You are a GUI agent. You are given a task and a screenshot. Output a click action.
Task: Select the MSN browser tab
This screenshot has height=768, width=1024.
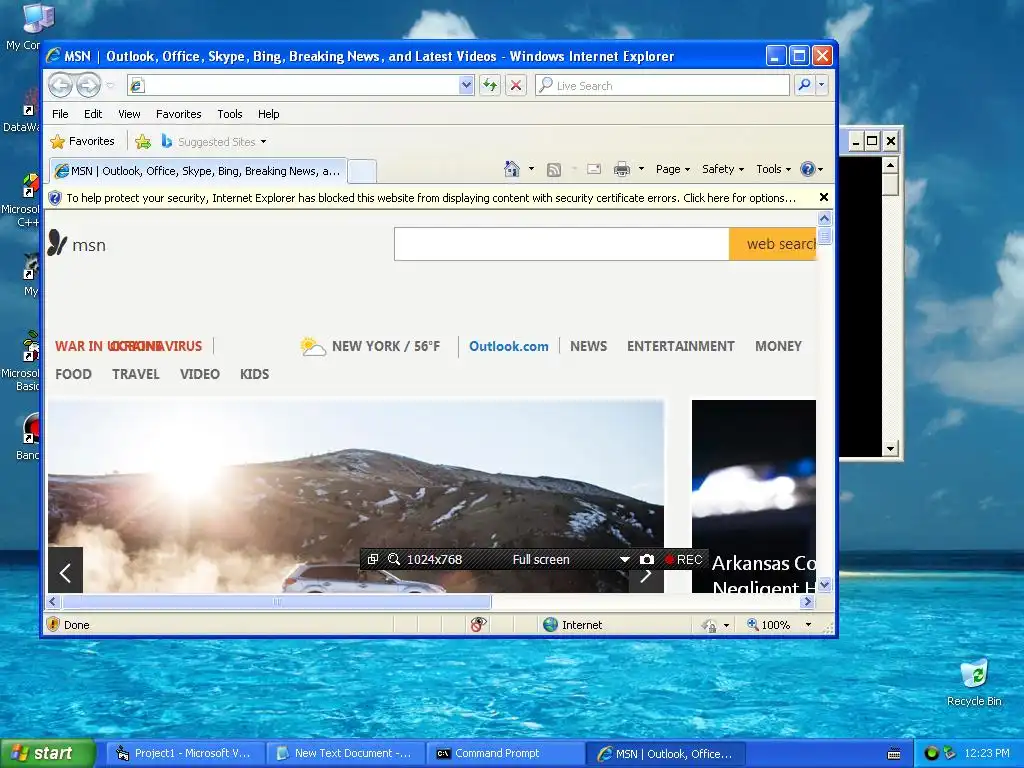tap(198, 170)
